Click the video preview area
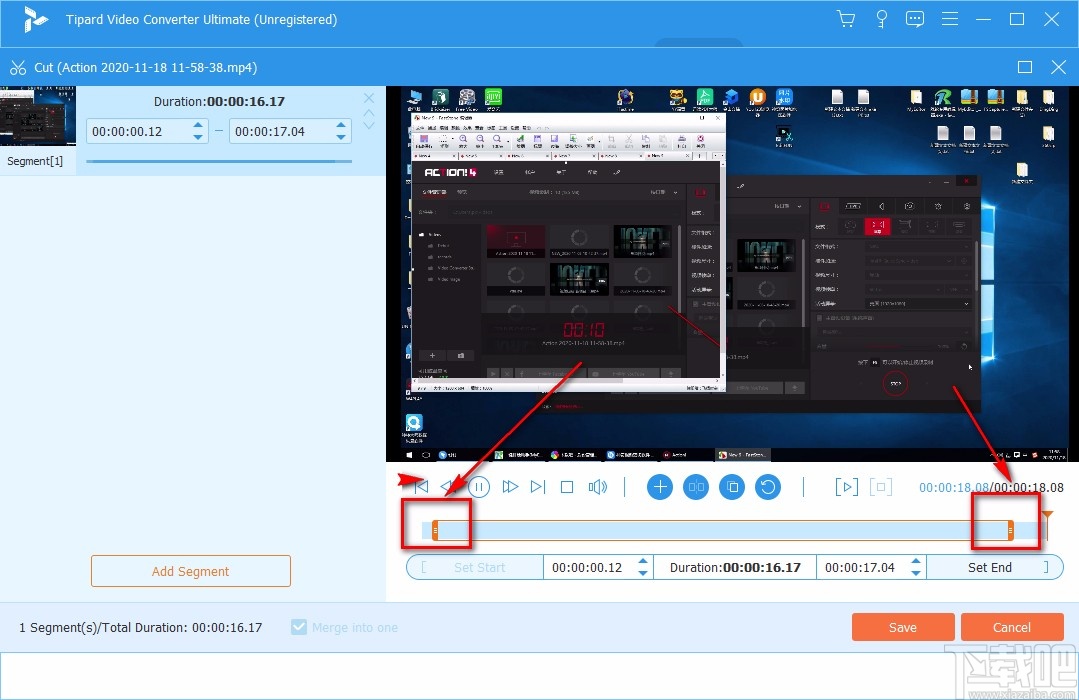The height and width of the screenshot is (700, 1079). click(x=731, y=273)
